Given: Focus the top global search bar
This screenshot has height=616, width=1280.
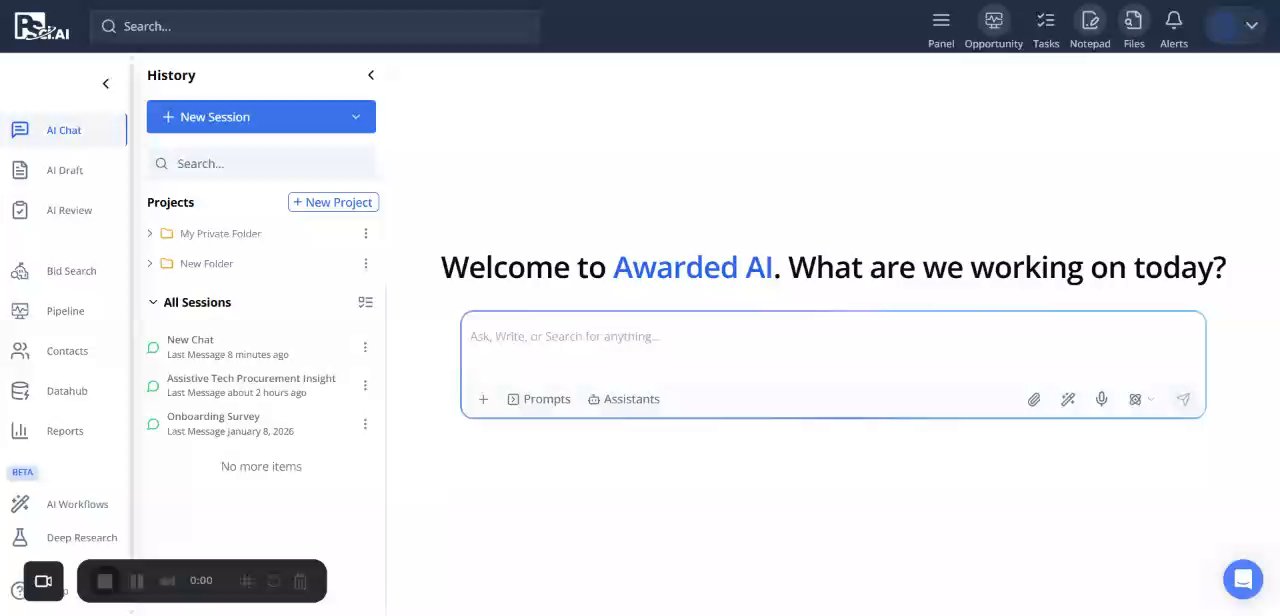Looking at the screenshot, I should [x=315, y=26].
